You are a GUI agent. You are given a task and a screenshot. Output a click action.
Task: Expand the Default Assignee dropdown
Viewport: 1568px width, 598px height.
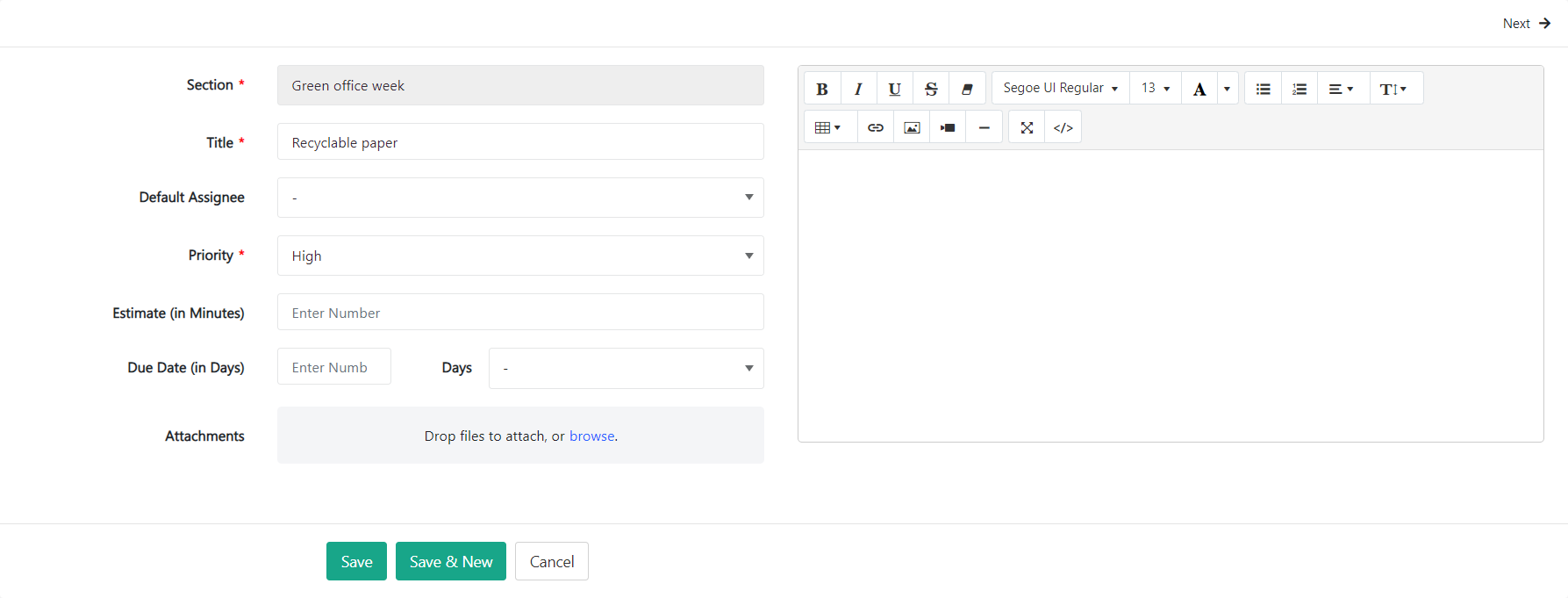520,198
